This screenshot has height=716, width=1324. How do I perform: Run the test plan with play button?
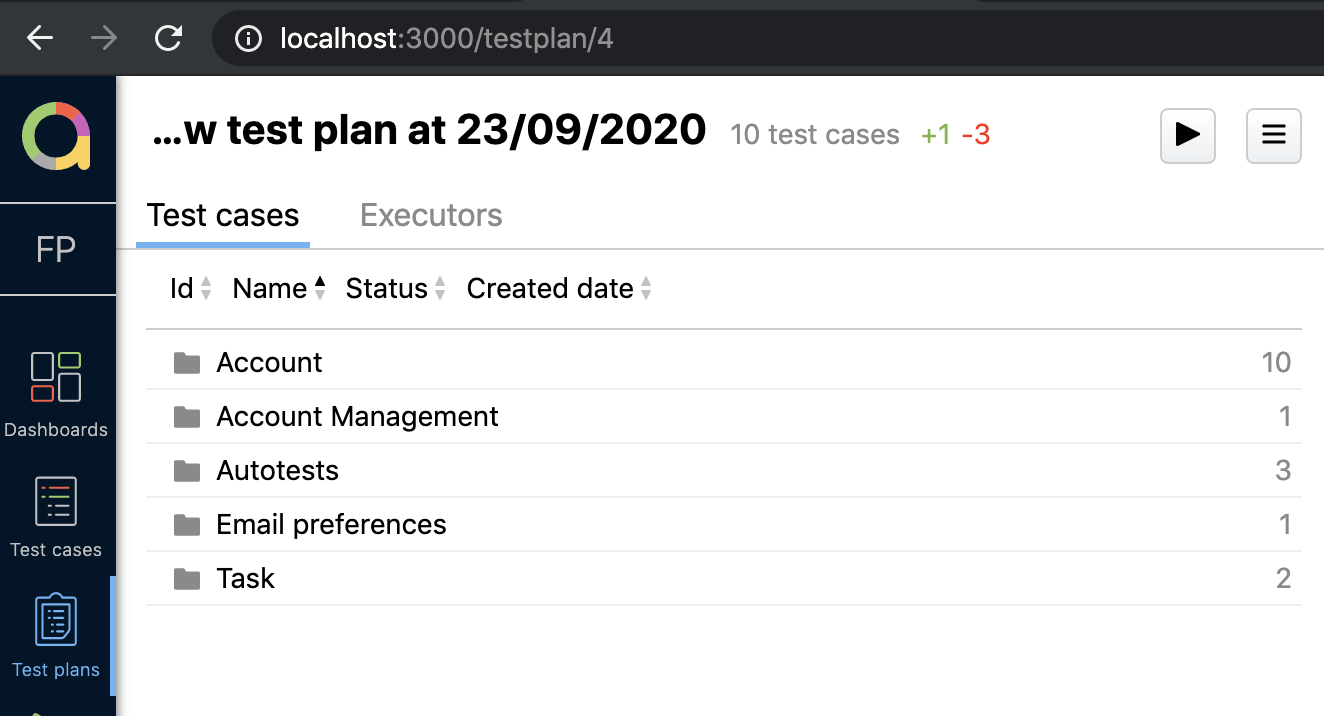(x=1187, y=135)
